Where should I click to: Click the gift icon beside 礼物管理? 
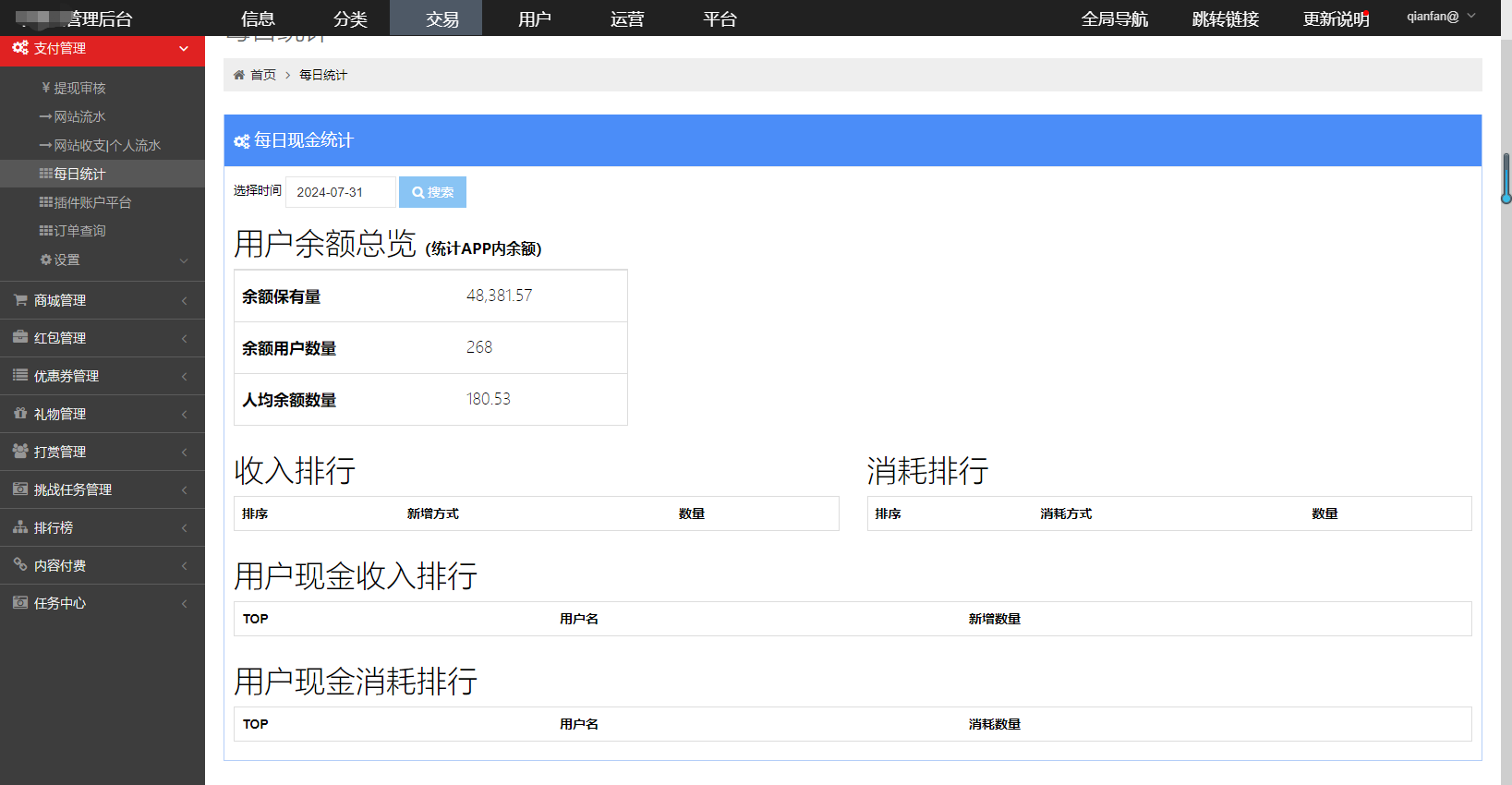pos(20,414)
